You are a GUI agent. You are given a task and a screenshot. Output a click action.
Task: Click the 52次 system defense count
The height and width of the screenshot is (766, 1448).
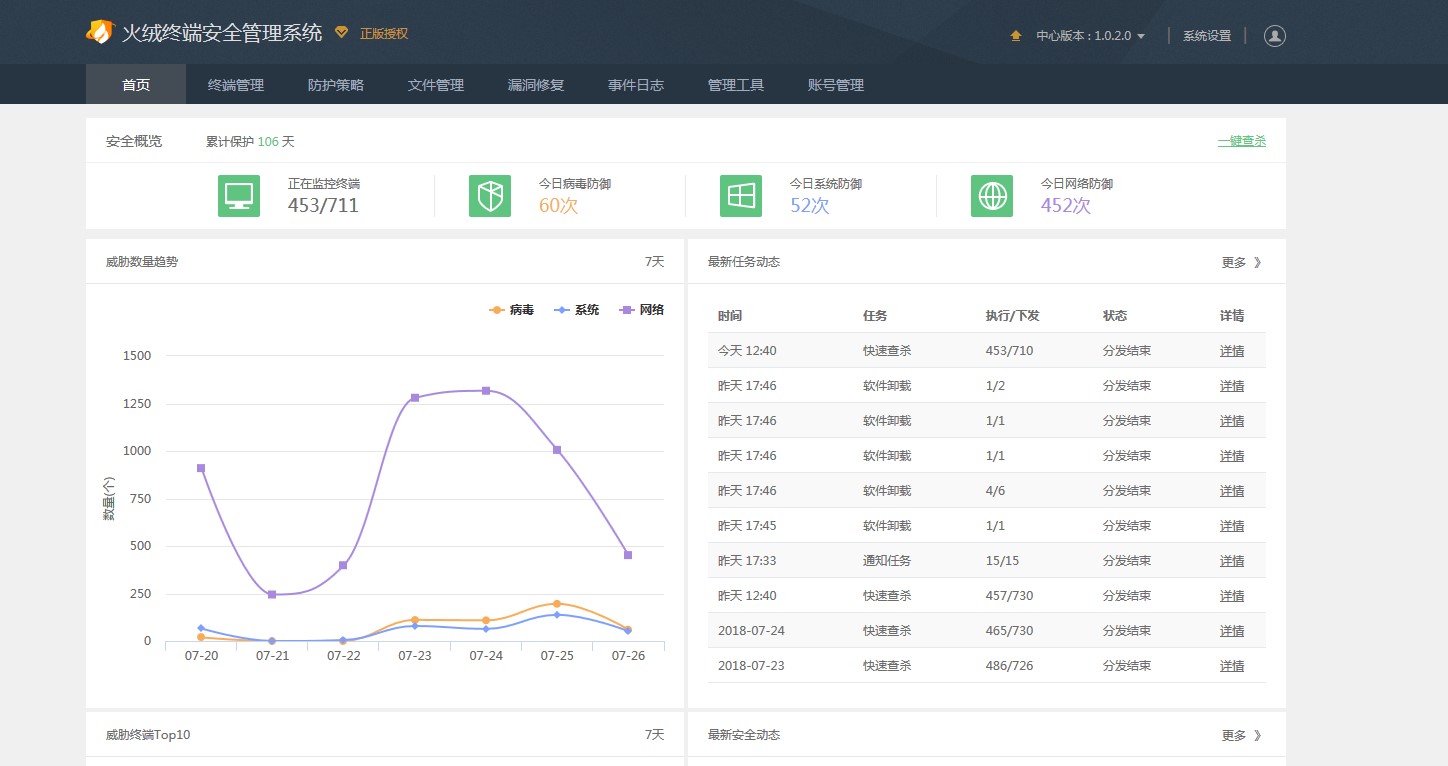809,206
